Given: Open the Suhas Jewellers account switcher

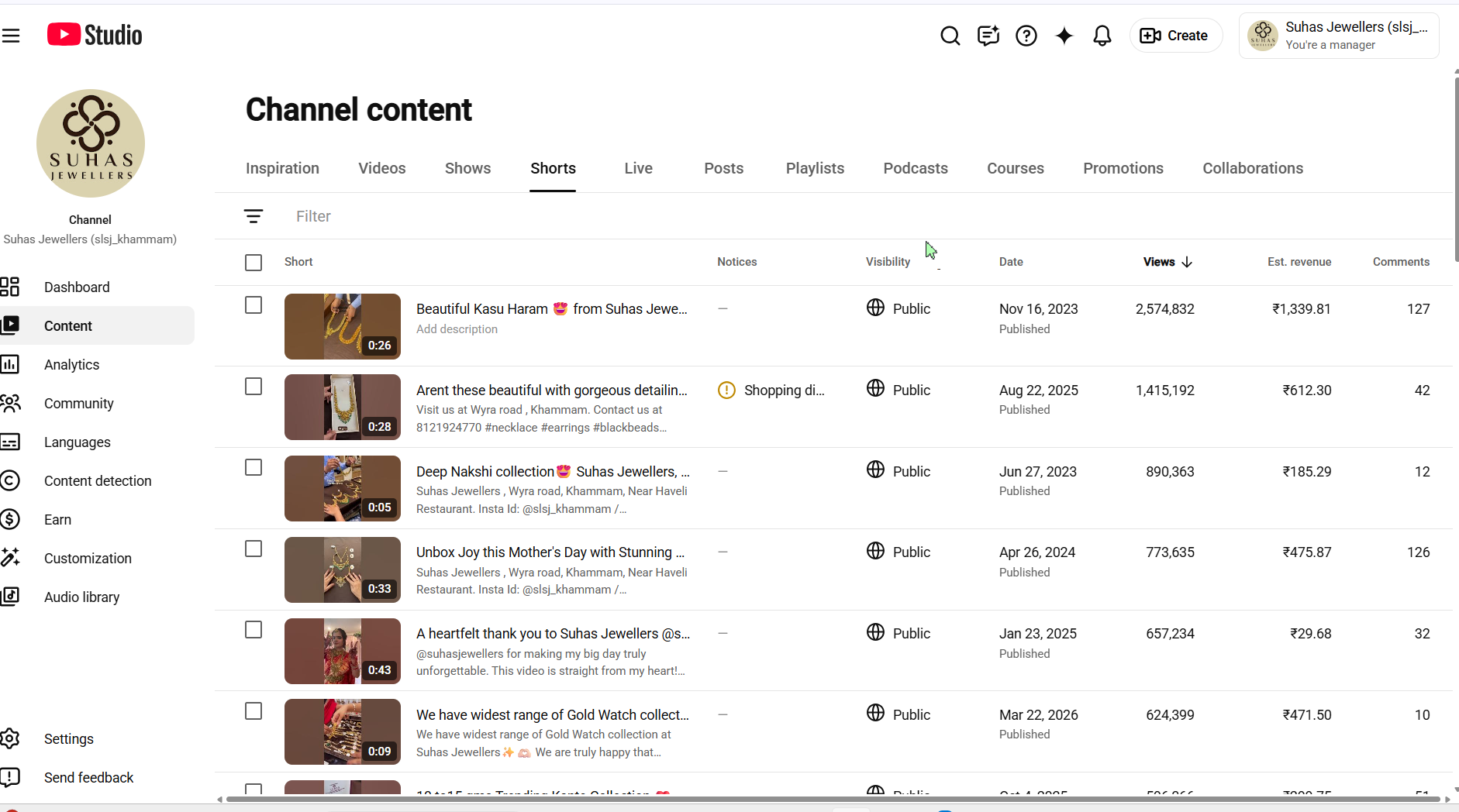Looking at the screenshot, I should pos(1339,36).
